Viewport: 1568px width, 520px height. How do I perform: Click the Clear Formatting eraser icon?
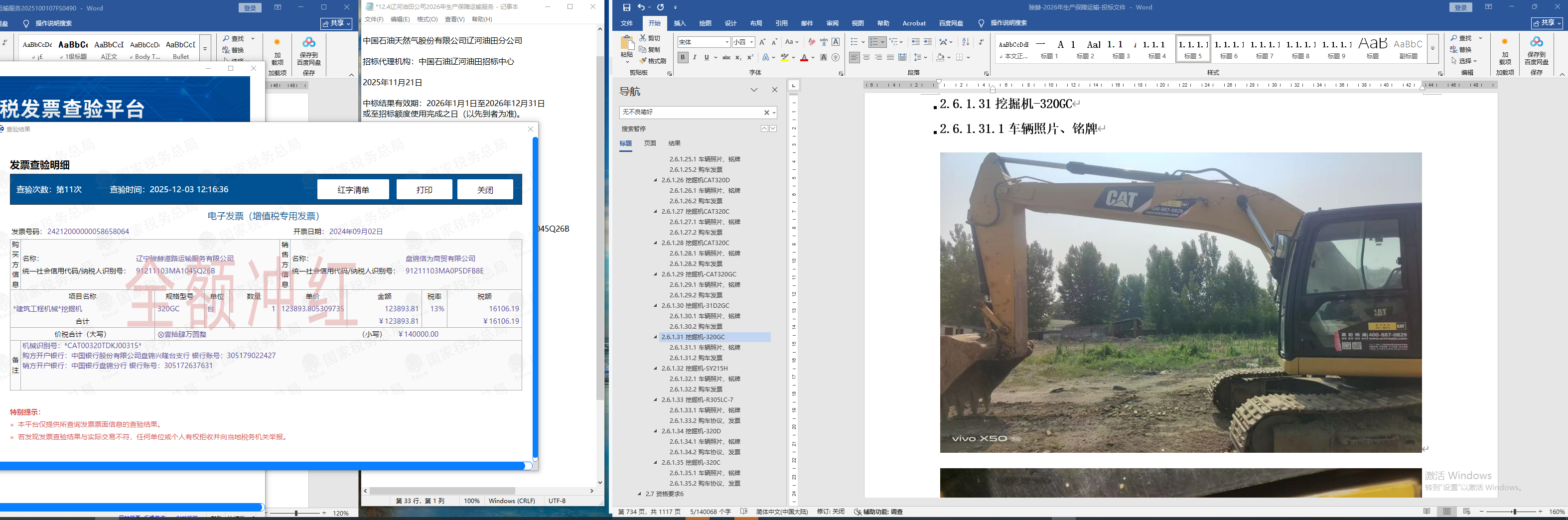[811, 42]
